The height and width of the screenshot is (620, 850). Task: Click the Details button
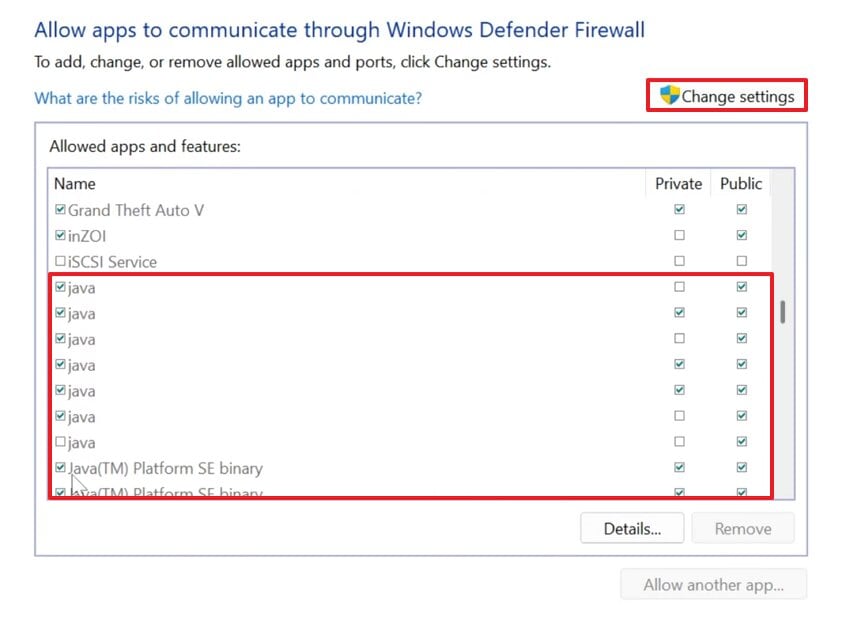click(632, 528)
